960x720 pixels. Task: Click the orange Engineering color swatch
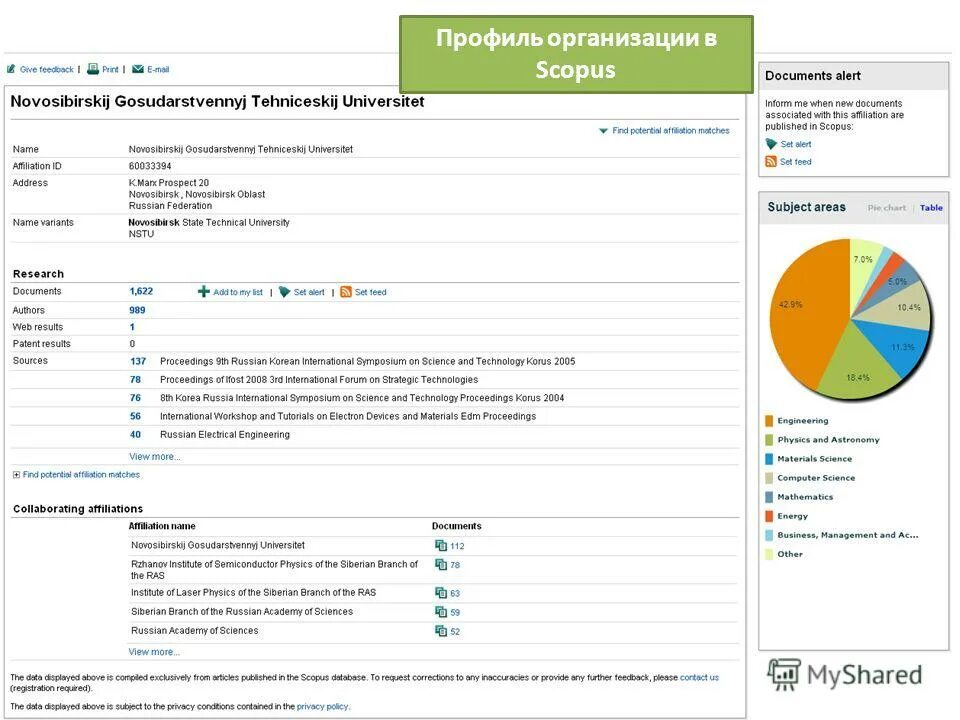click(x=768, y=420)
